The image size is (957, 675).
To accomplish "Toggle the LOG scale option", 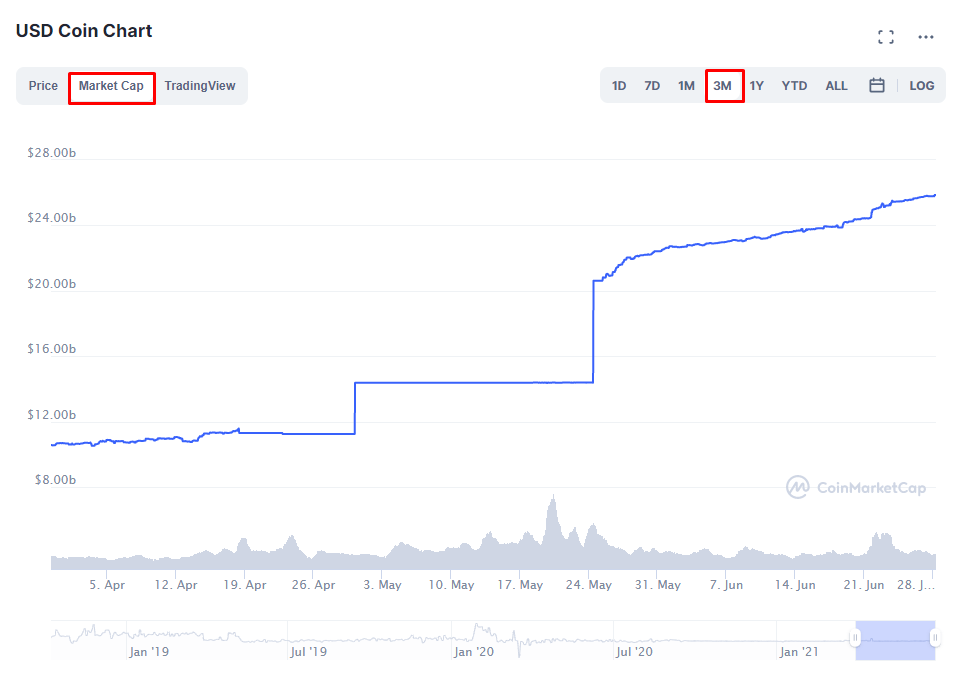I will pos(922,86).
